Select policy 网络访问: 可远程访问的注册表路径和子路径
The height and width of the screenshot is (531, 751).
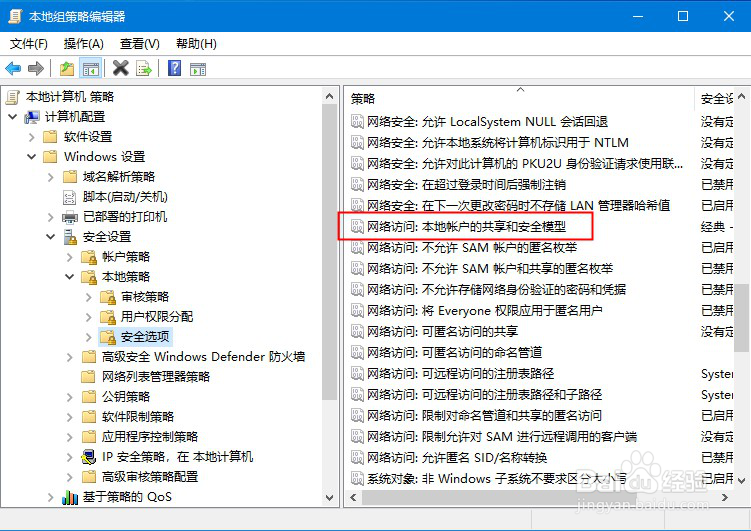click(484, 395)
